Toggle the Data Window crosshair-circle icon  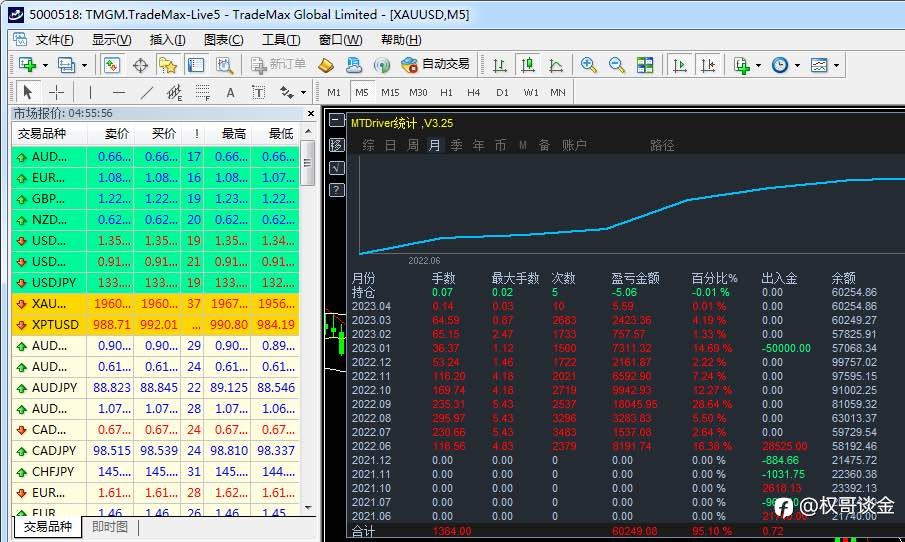click(x=140, y=65)
